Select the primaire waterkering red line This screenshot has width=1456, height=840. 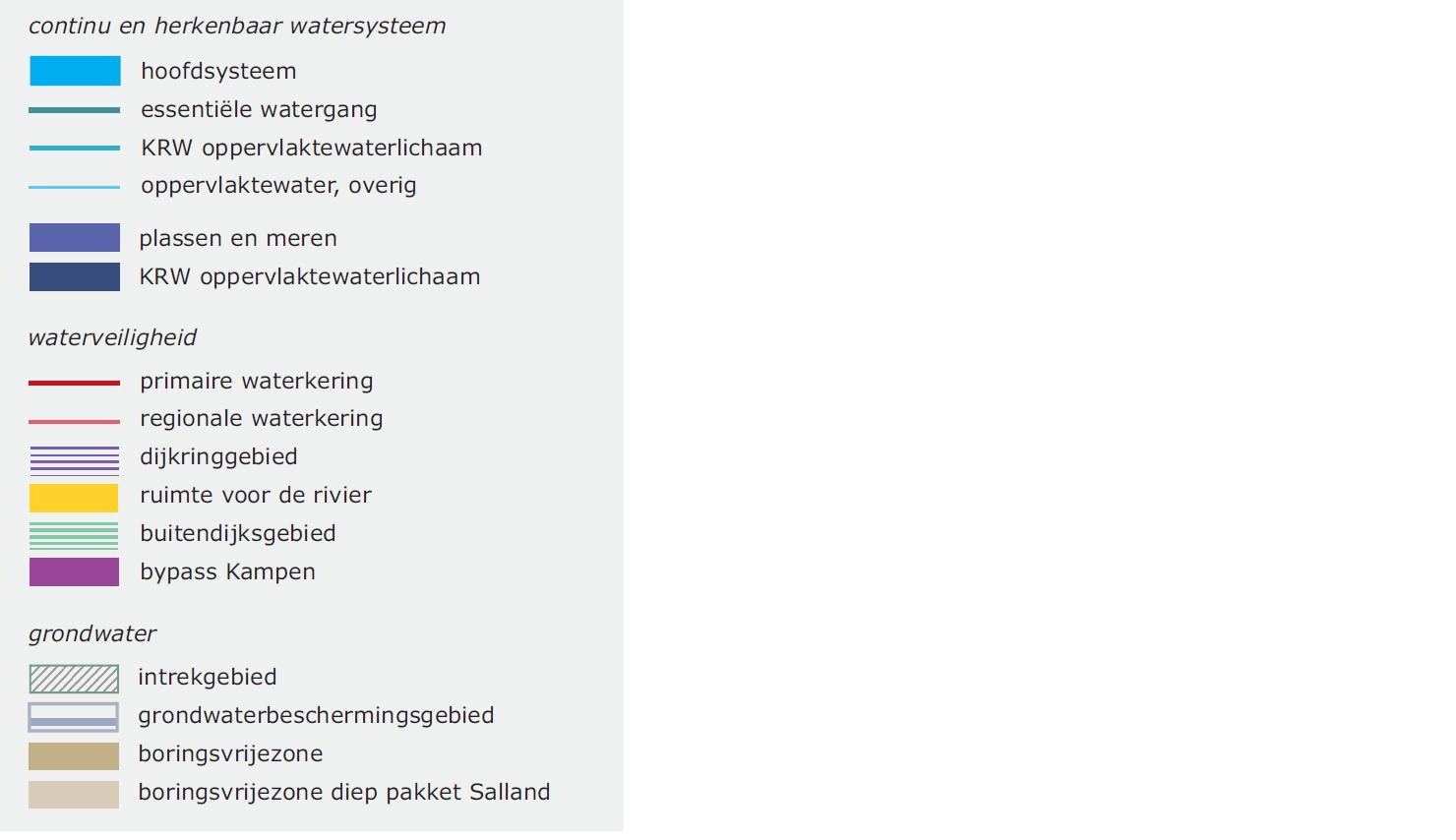coord(75,383)
